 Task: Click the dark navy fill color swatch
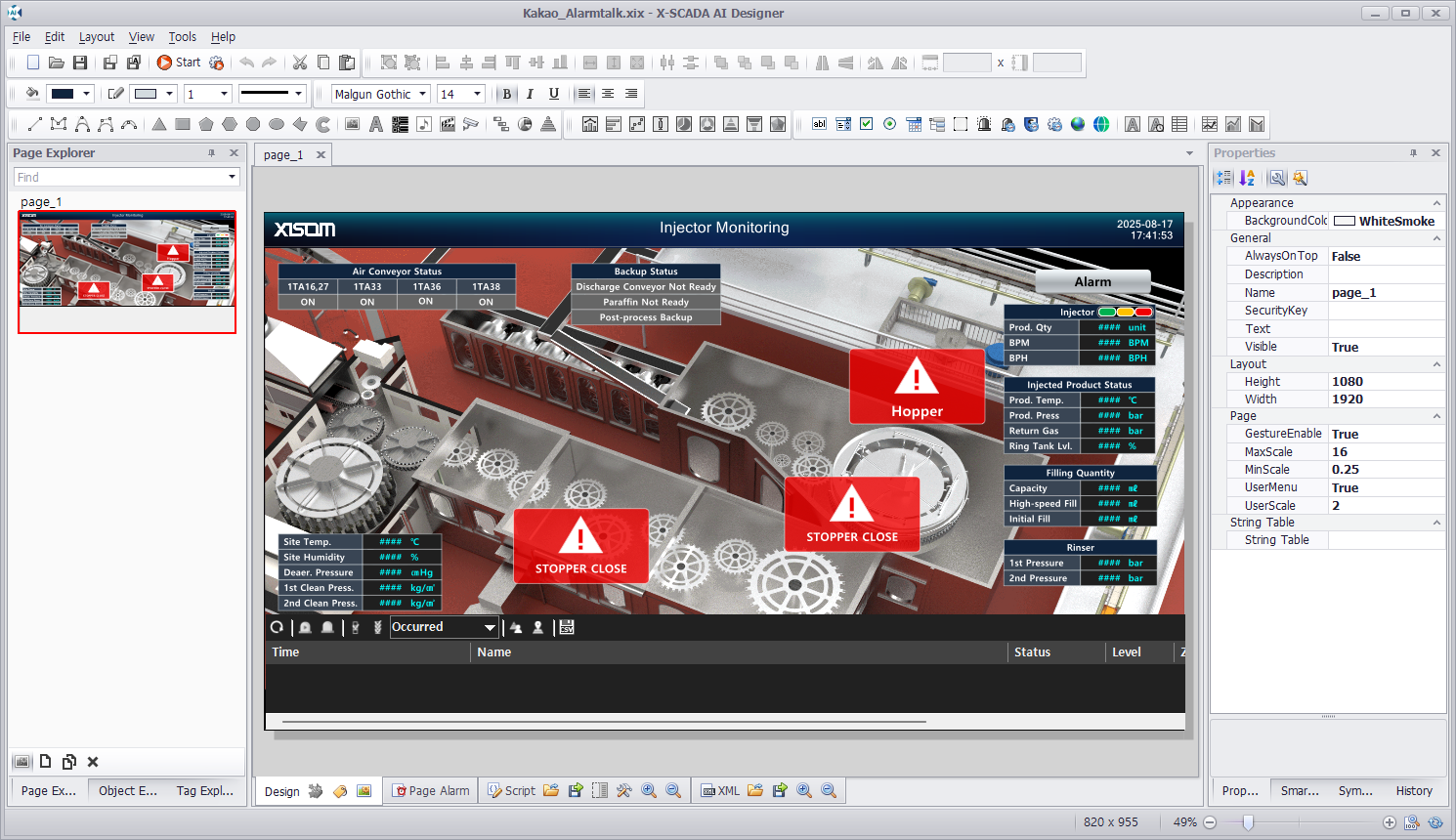coord(63,94)
